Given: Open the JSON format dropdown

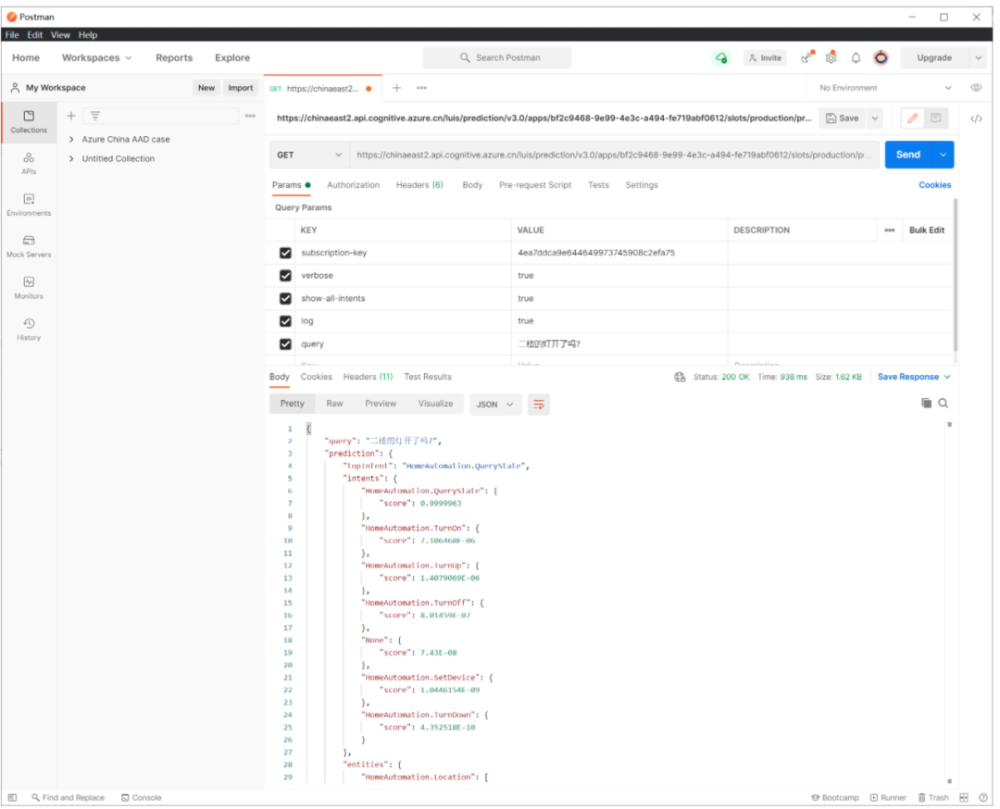Looking at the screenshot, I should [x=495, y=404].
